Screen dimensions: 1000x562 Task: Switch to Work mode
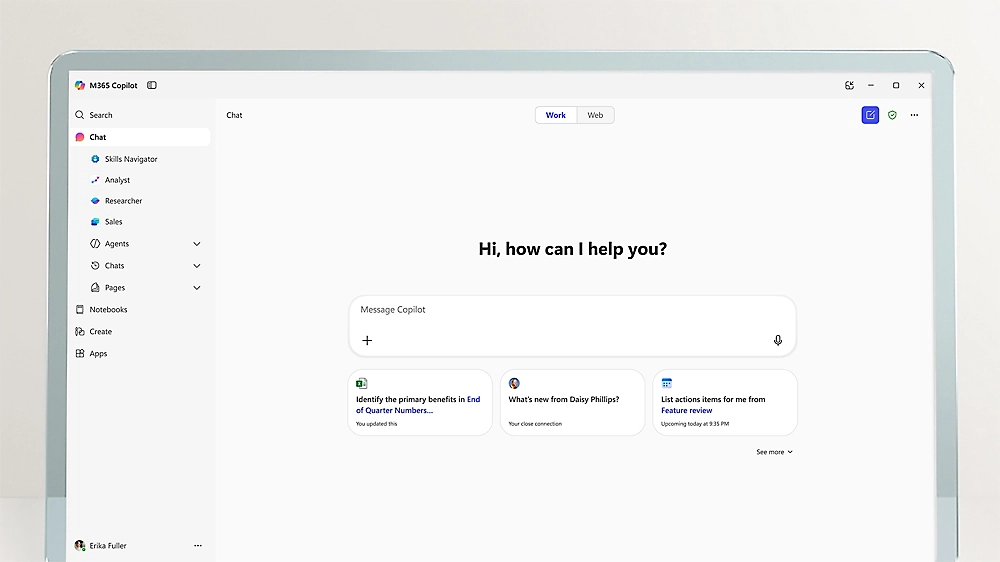coord(555,115)
